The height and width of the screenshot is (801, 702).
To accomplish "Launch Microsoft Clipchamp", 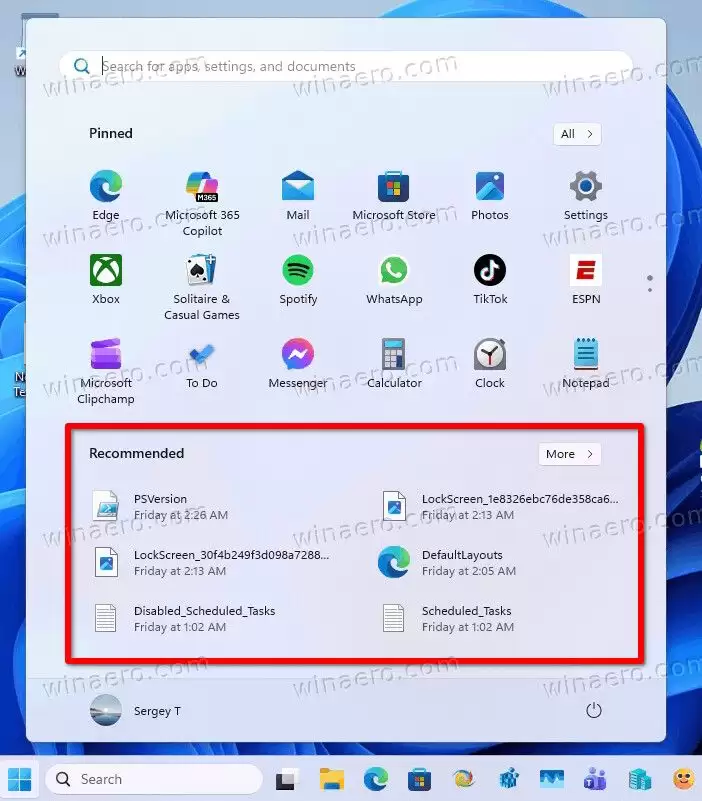I will [106, 371].
